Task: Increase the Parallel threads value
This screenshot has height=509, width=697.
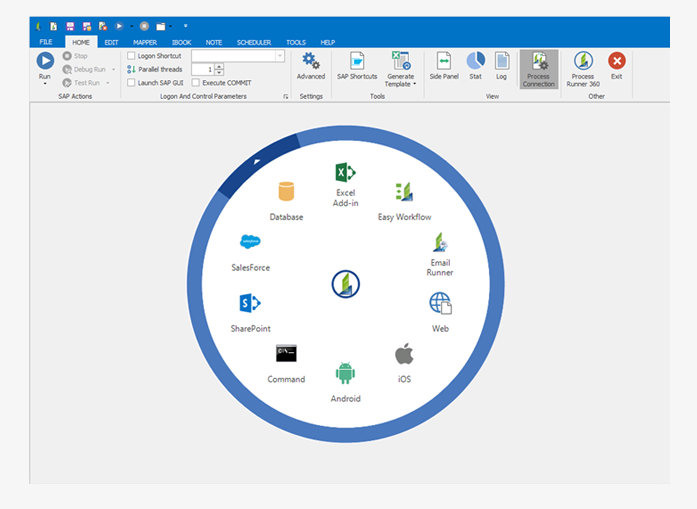Action: 219,66
